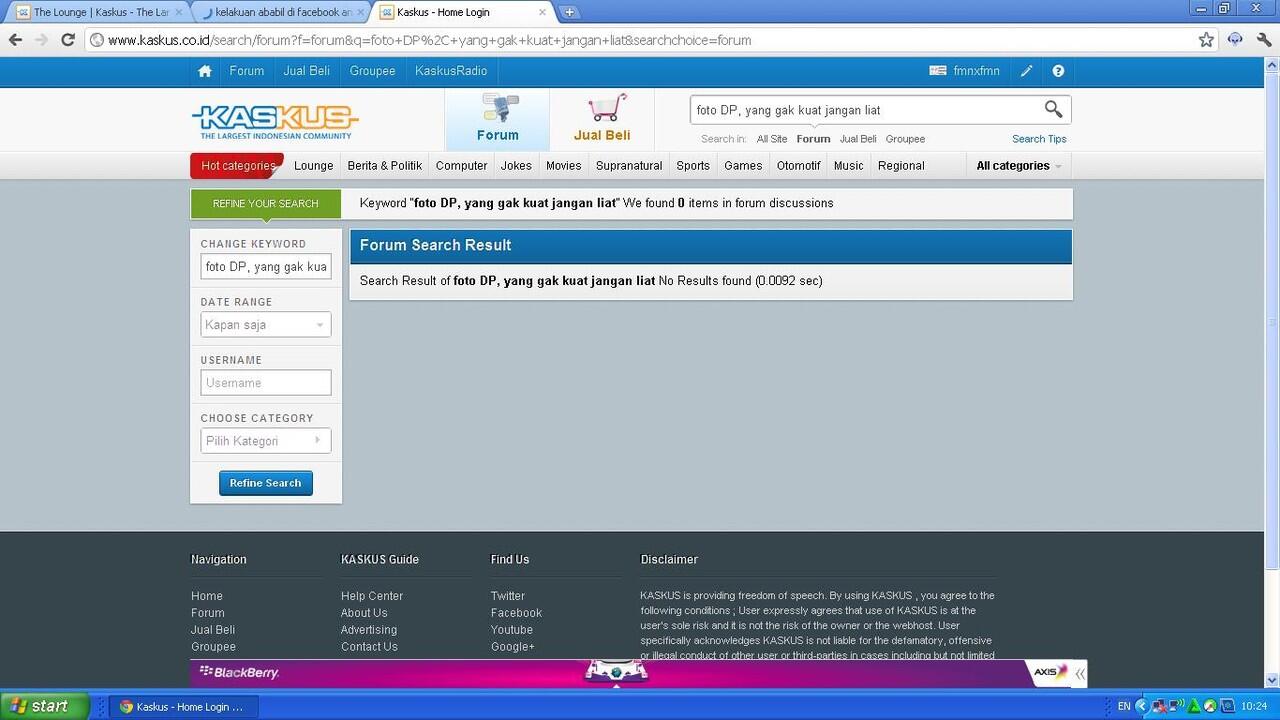Open Berita & Politik category
1280x720 pixels.
[x=385, y=166]
